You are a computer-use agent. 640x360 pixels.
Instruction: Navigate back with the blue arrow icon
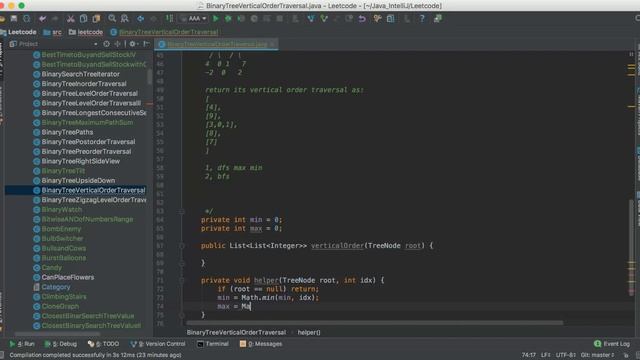140,19
